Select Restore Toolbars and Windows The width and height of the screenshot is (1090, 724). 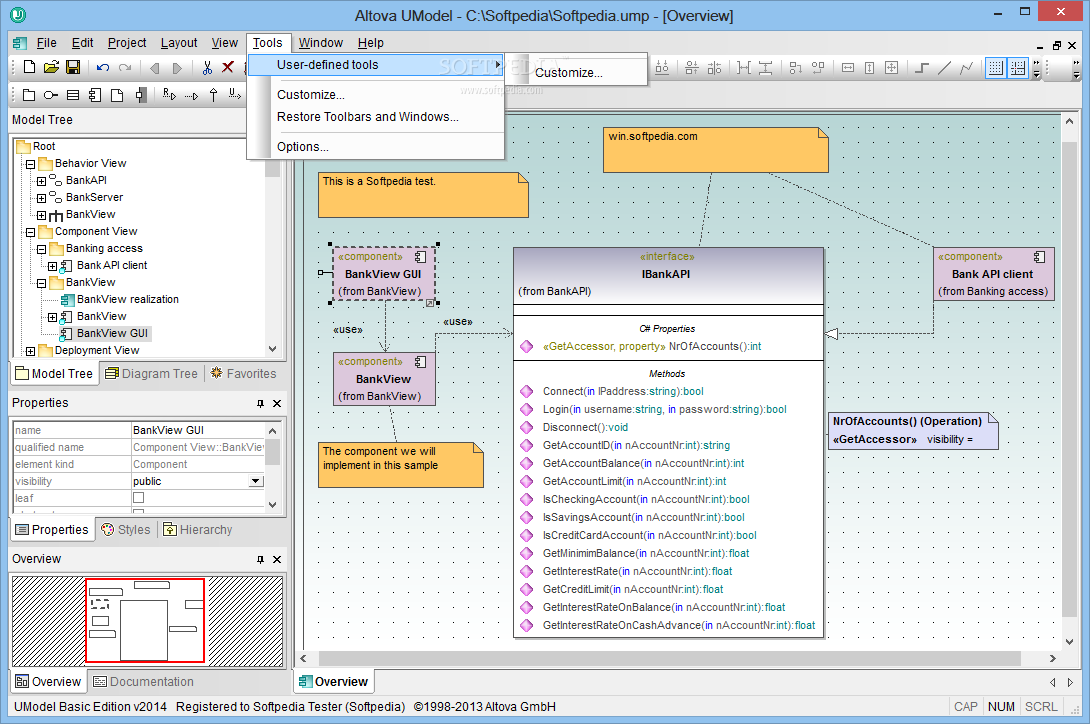368,117
